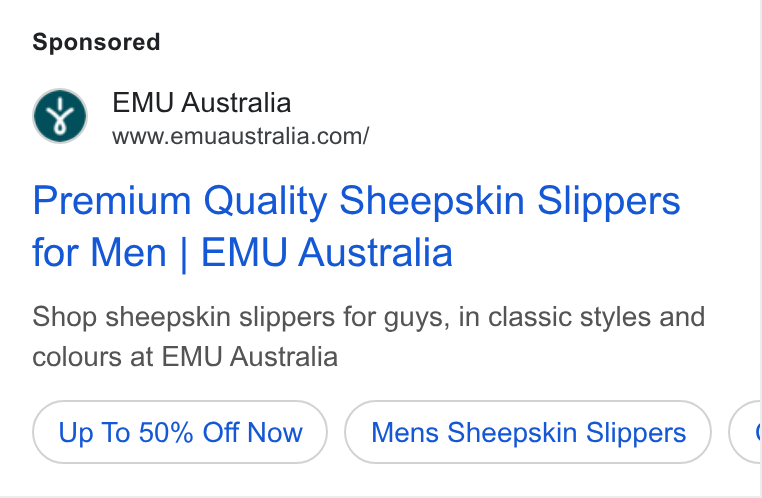Click the word 'Premium' in the blue headline
Screen dimensions: 762x498
[x=112, y=201]
